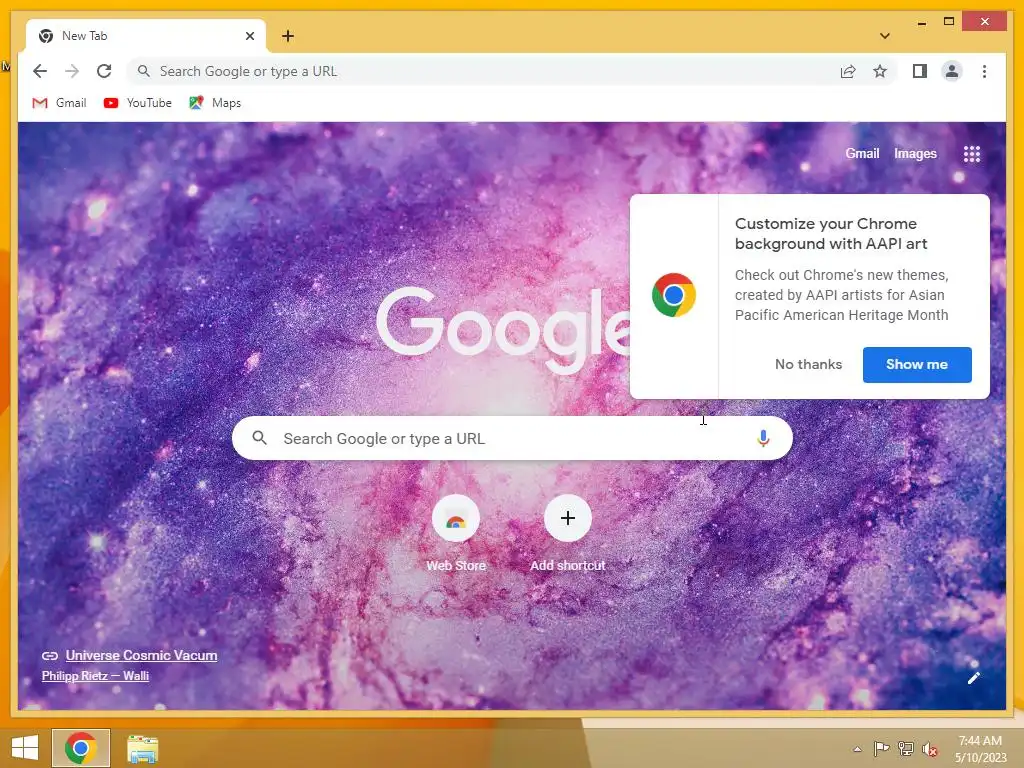Open Gmail bookmark in bookmarks bar
Image resolution: width=1024 pixels, height=768 pixels.
(59, 103)
